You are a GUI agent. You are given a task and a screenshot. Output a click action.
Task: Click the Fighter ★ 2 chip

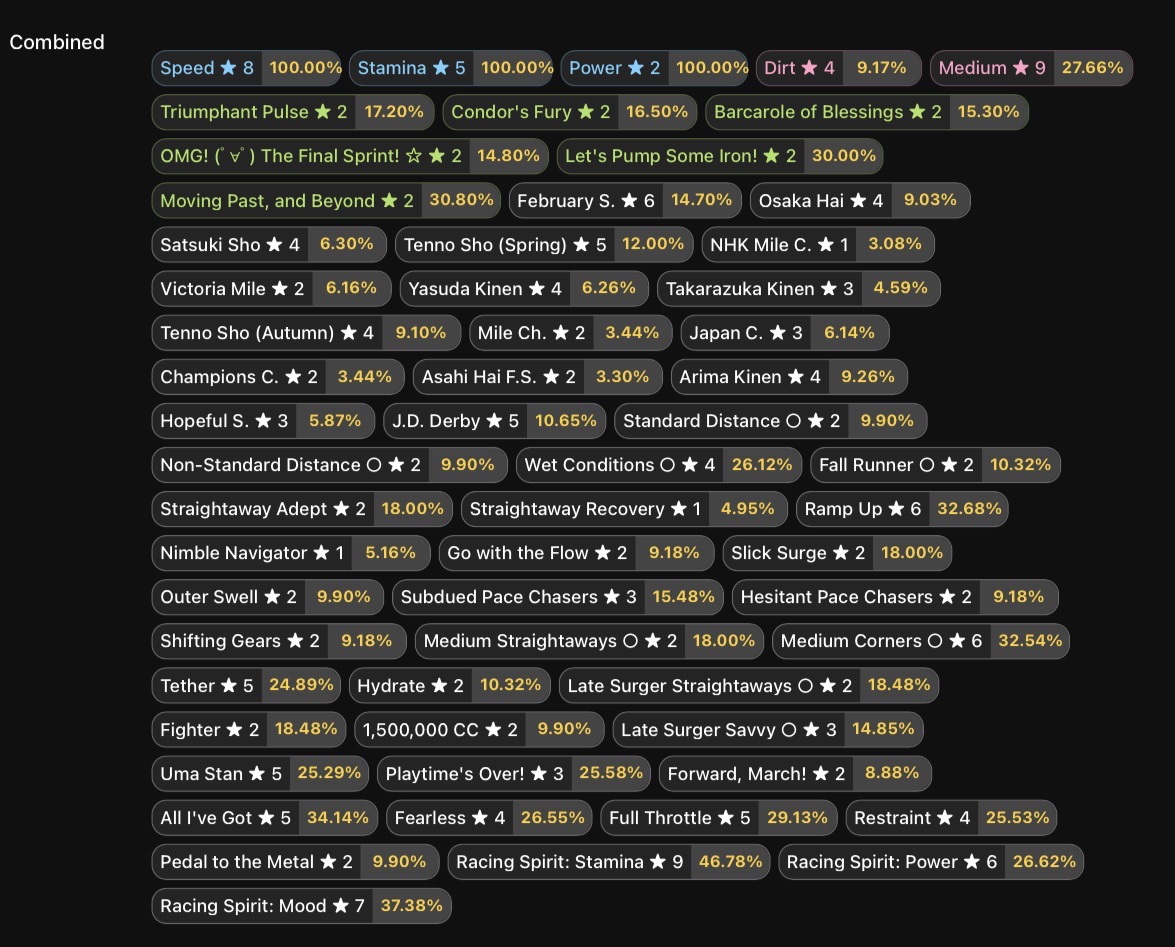(x=249, y=730)
